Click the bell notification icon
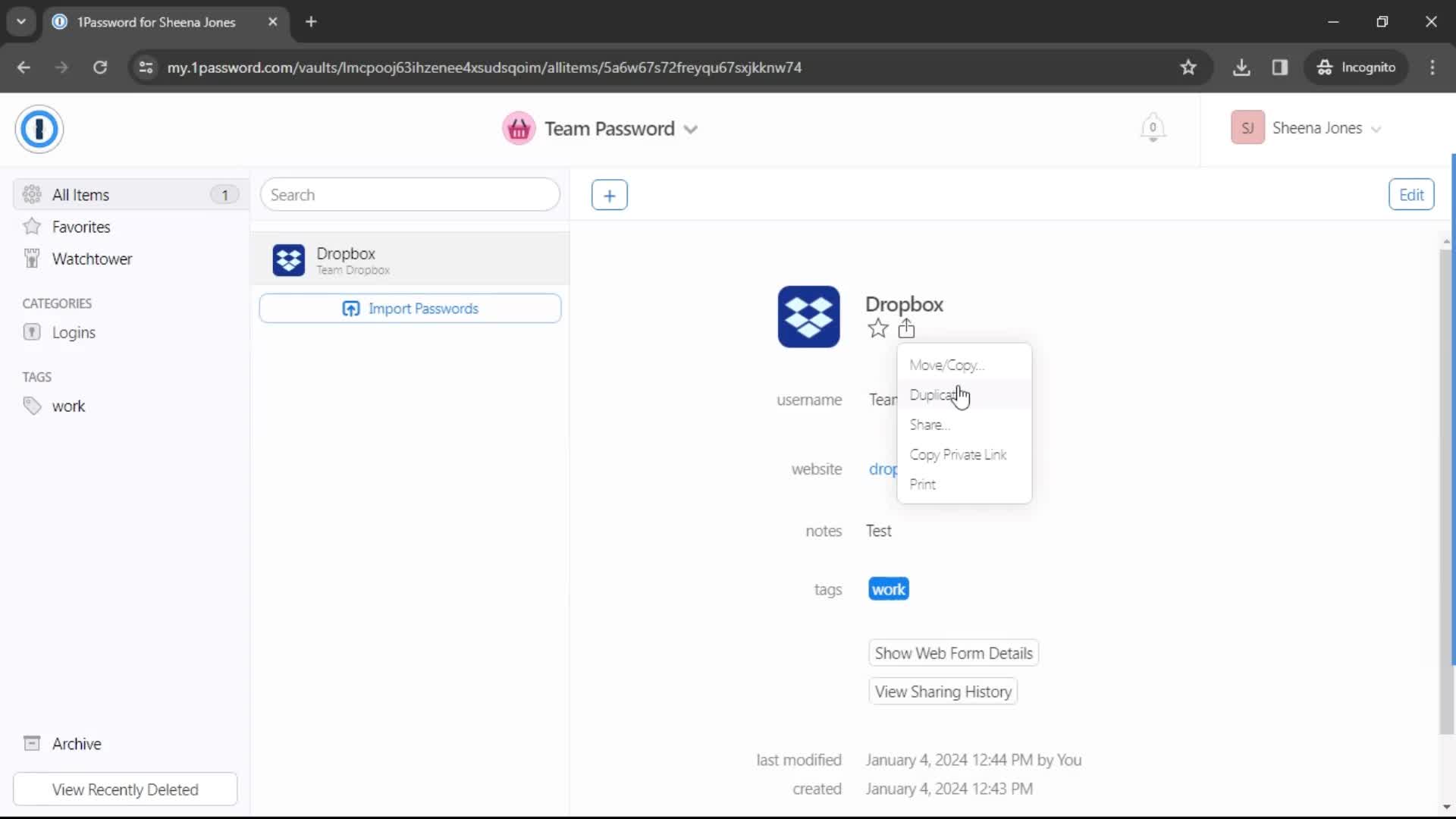This screenshot has height=819, width=1456. (x=1152, y=127)
